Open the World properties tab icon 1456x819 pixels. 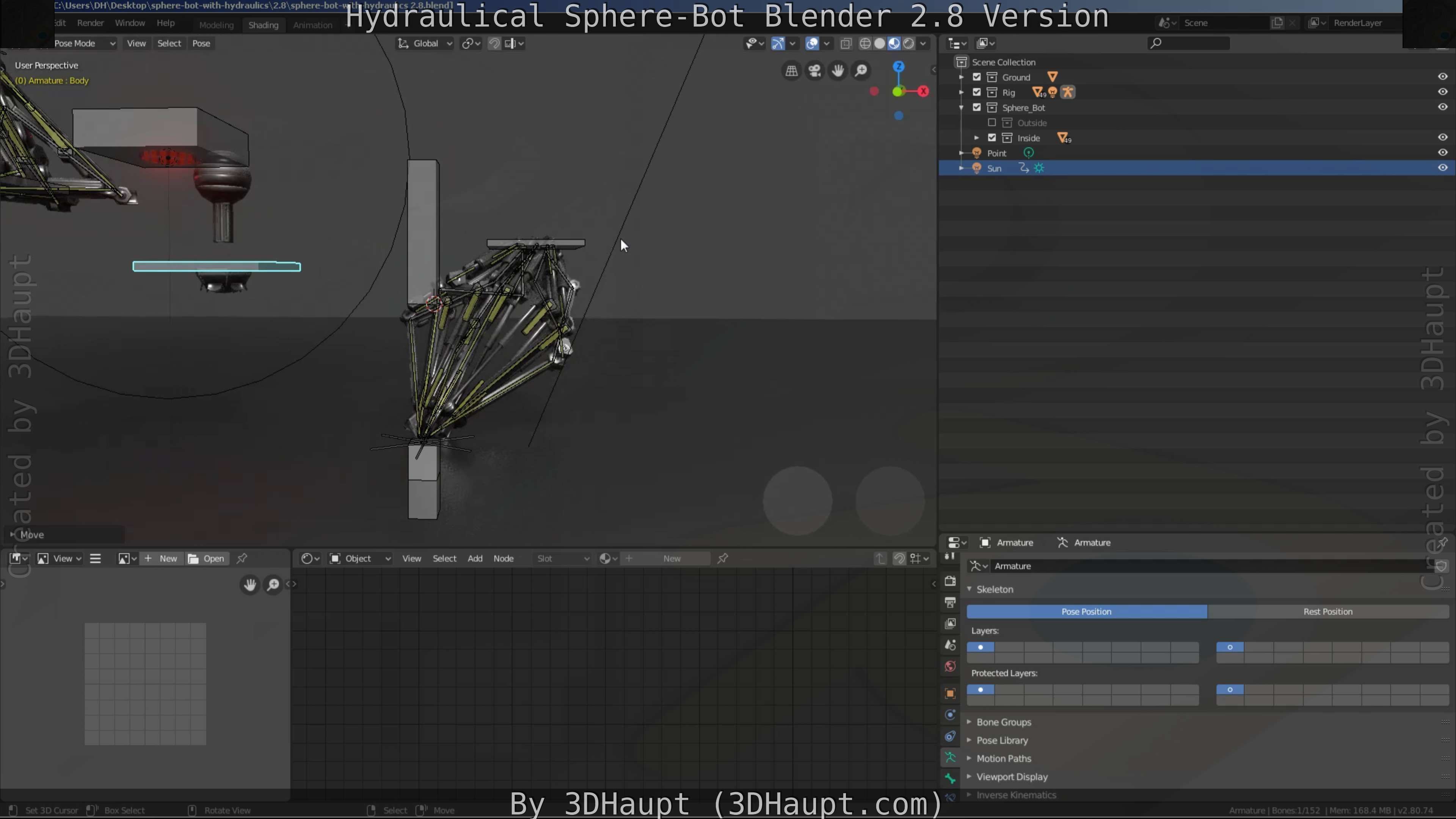click(x=950, y=667)
